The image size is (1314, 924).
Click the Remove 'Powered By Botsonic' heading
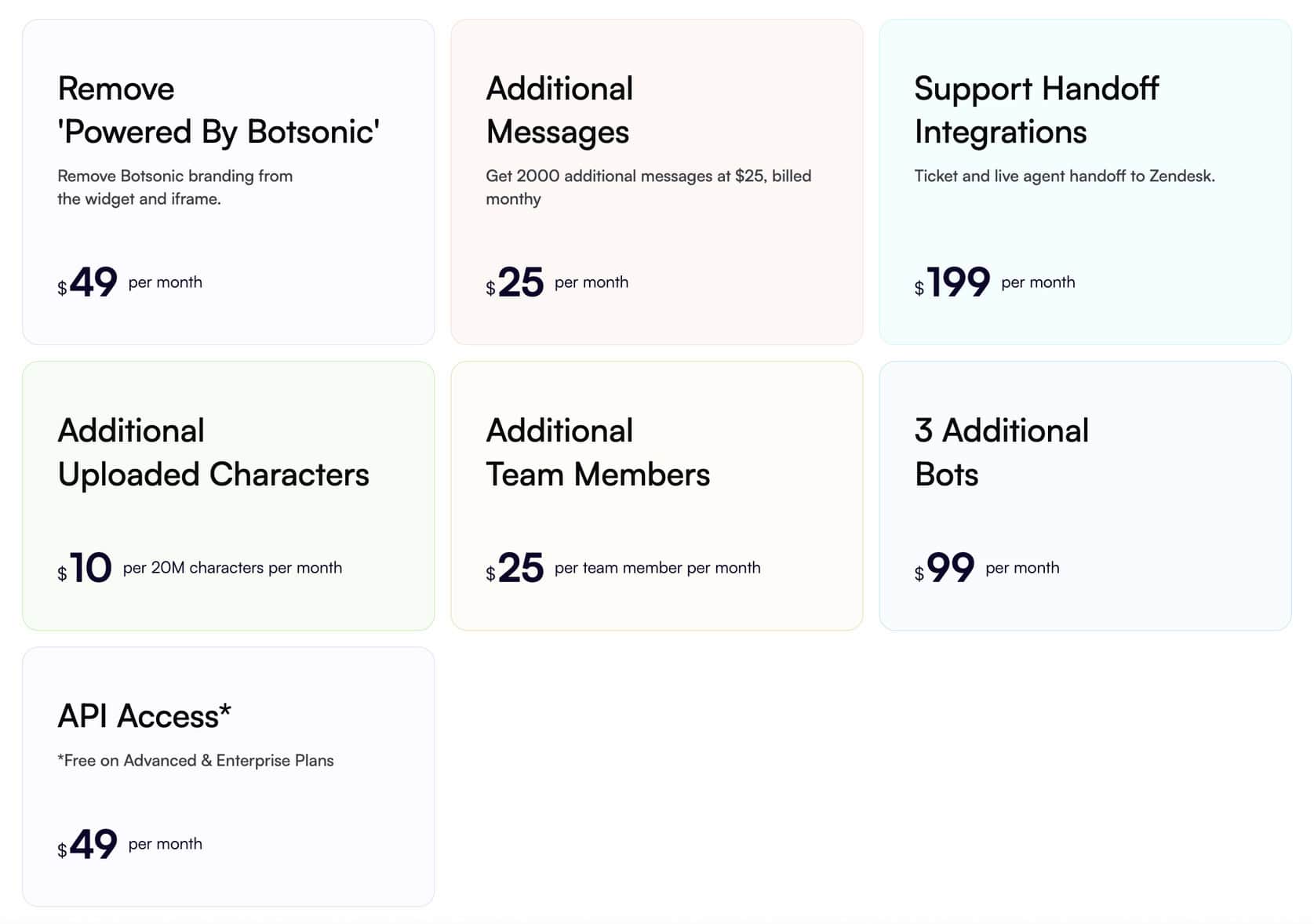[x=218, y=111]
